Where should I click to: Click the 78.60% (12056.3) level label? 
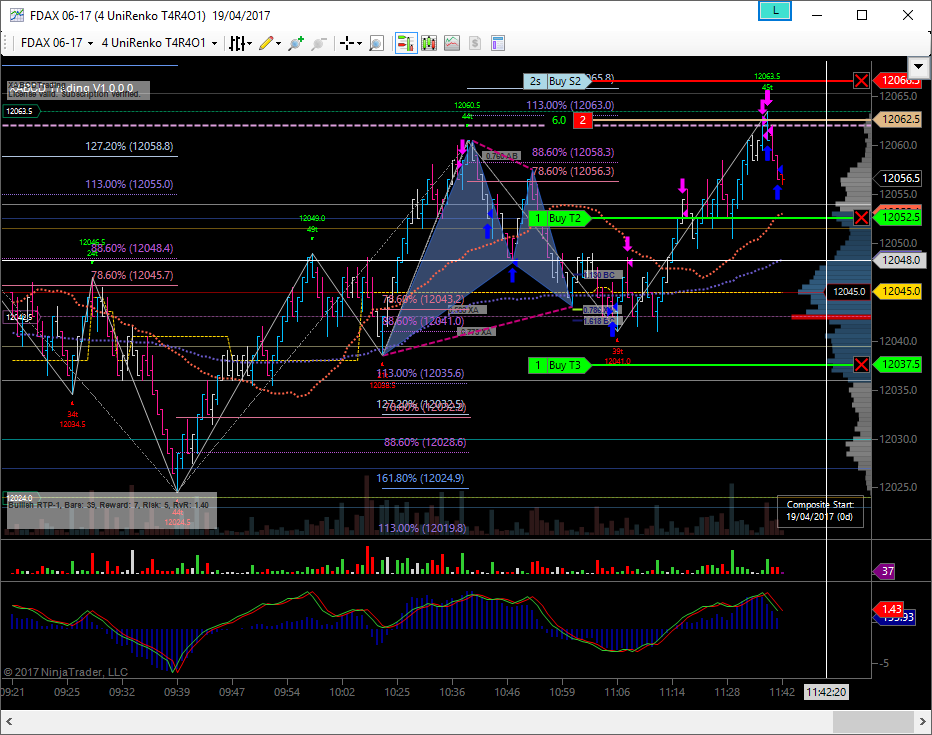pyautogui.click(x=573, y=172)
